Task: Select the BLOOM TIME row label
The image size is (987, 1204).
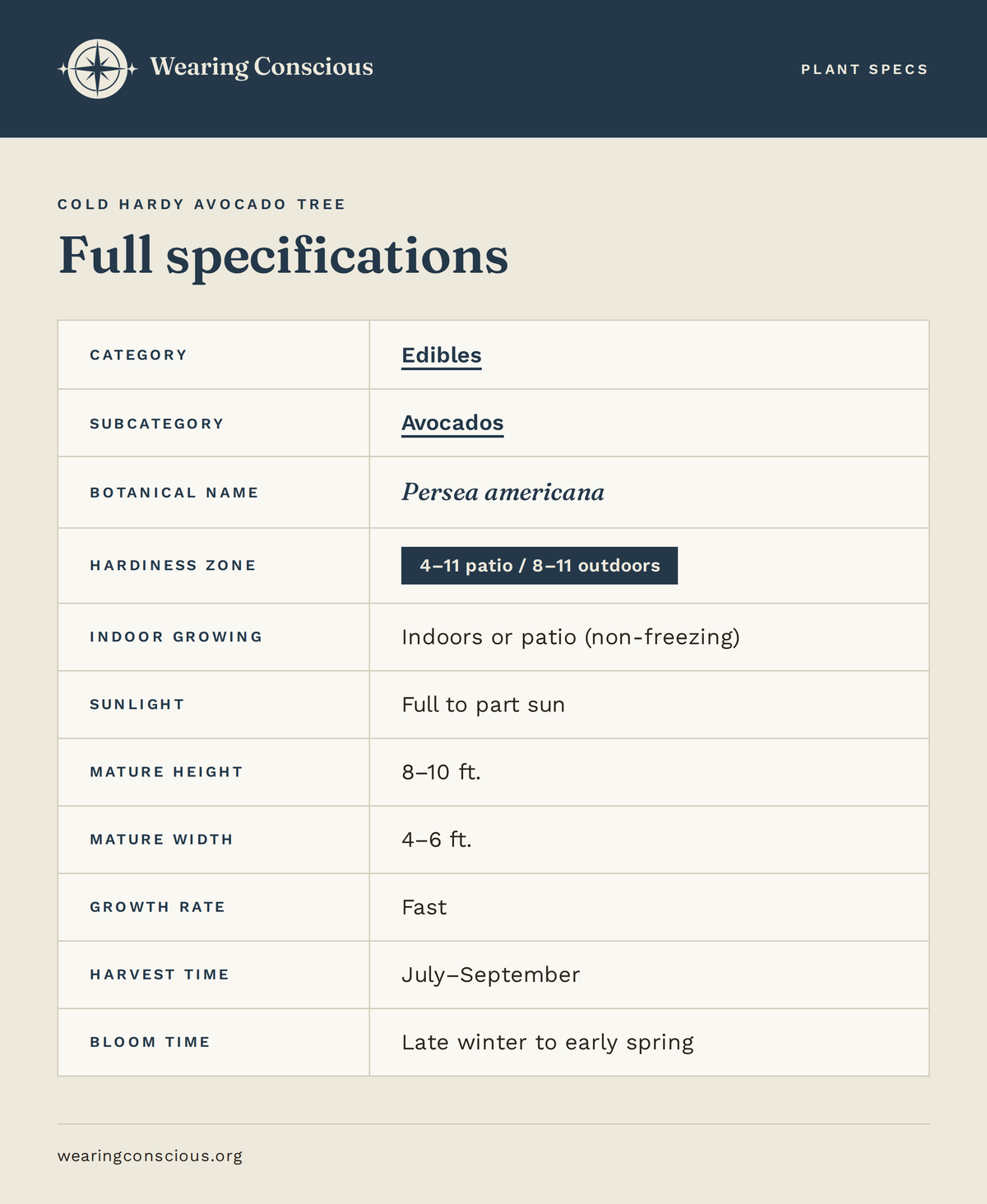Action: click(x=150, y=1042)
